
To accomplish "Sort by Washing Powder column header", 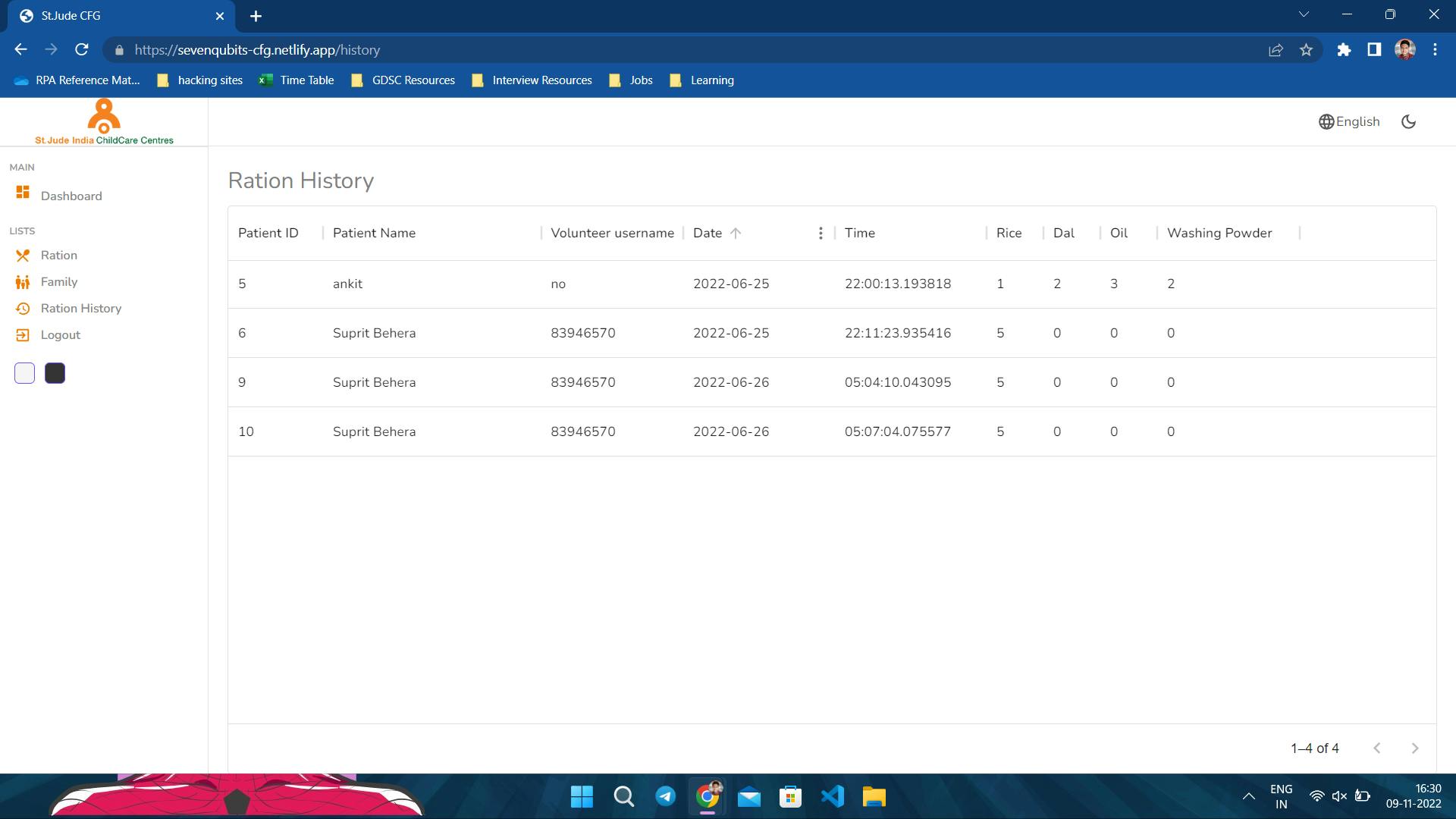I will coord(1219,234).
